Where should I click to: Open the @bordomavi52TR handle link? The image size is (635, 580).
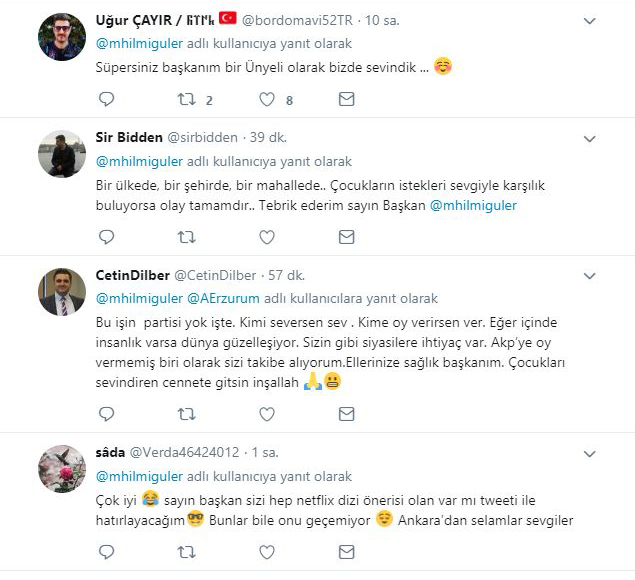[x=297, y=20]
